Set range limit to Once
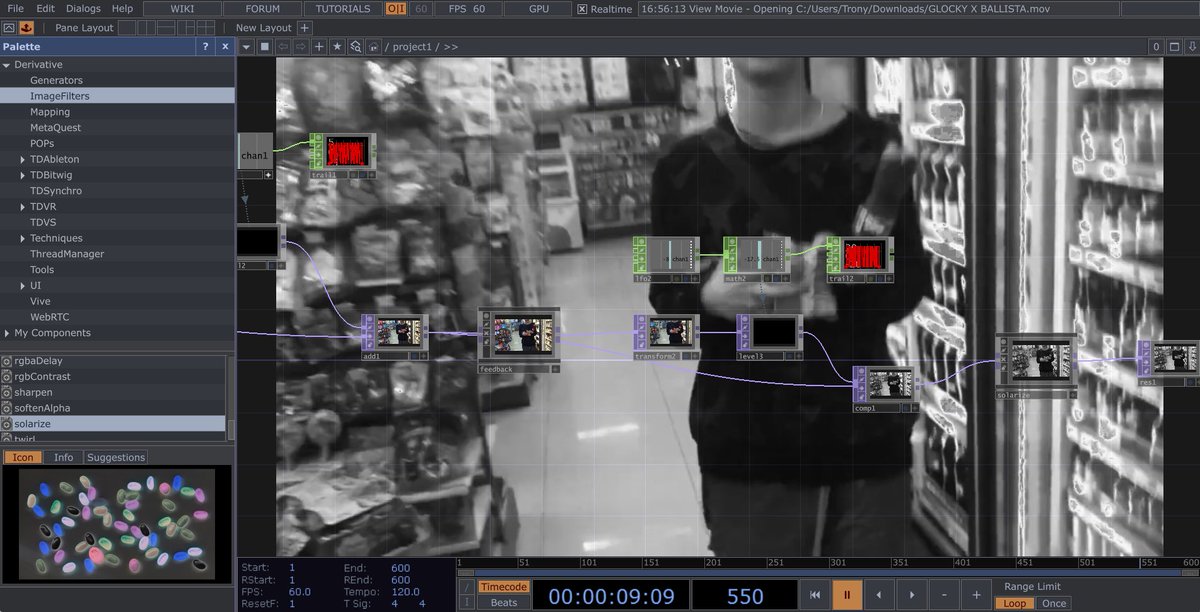 1053,604
